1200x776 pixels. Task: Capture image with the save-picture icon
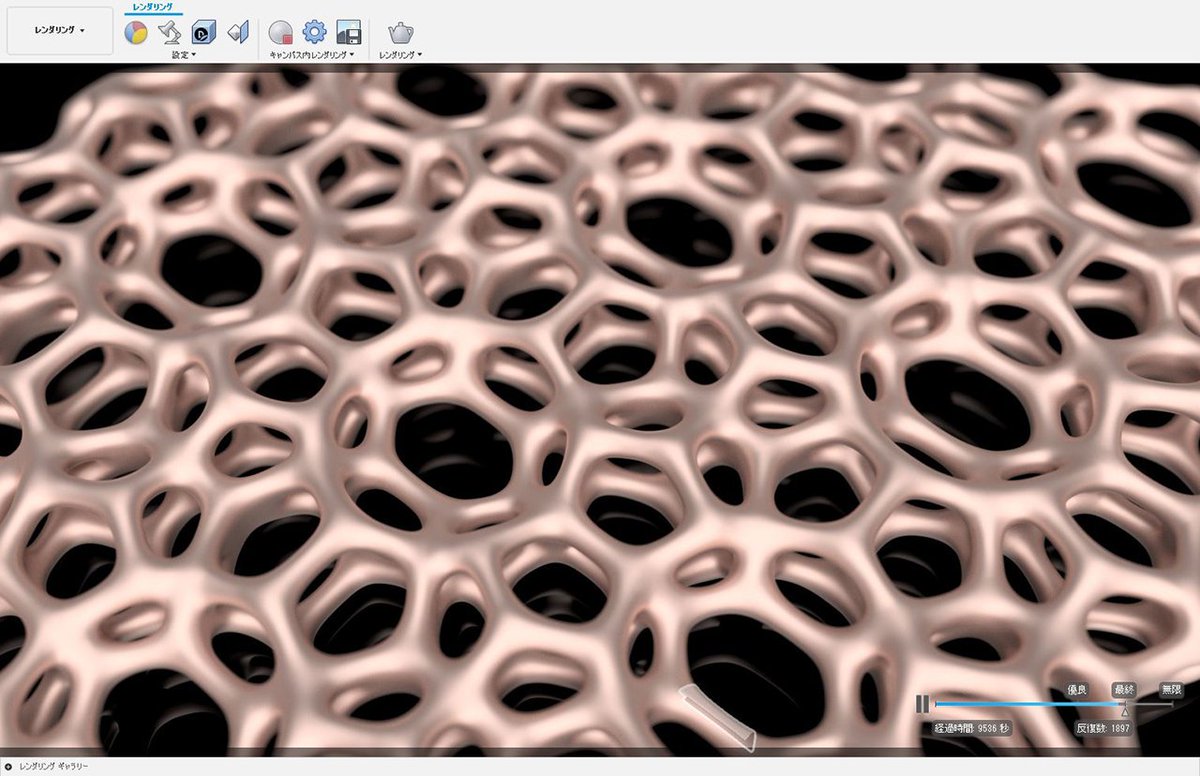point(348,32)
